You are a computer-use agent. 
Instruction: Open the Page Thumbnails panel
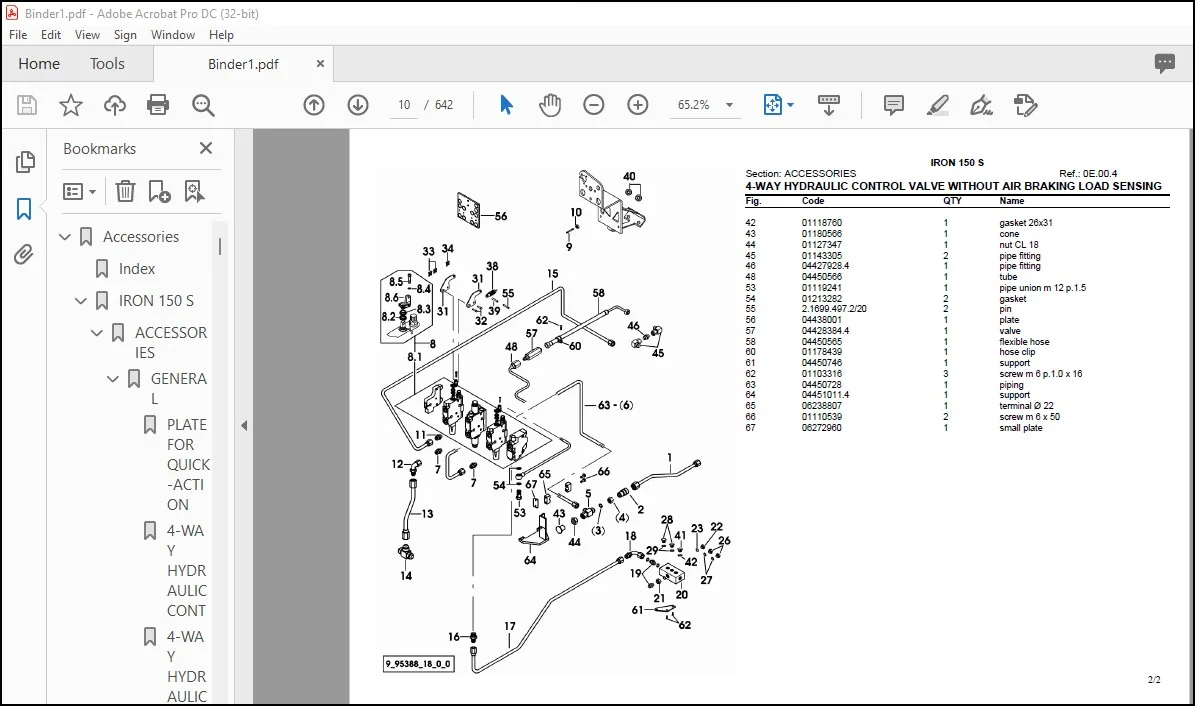(25, 162)
